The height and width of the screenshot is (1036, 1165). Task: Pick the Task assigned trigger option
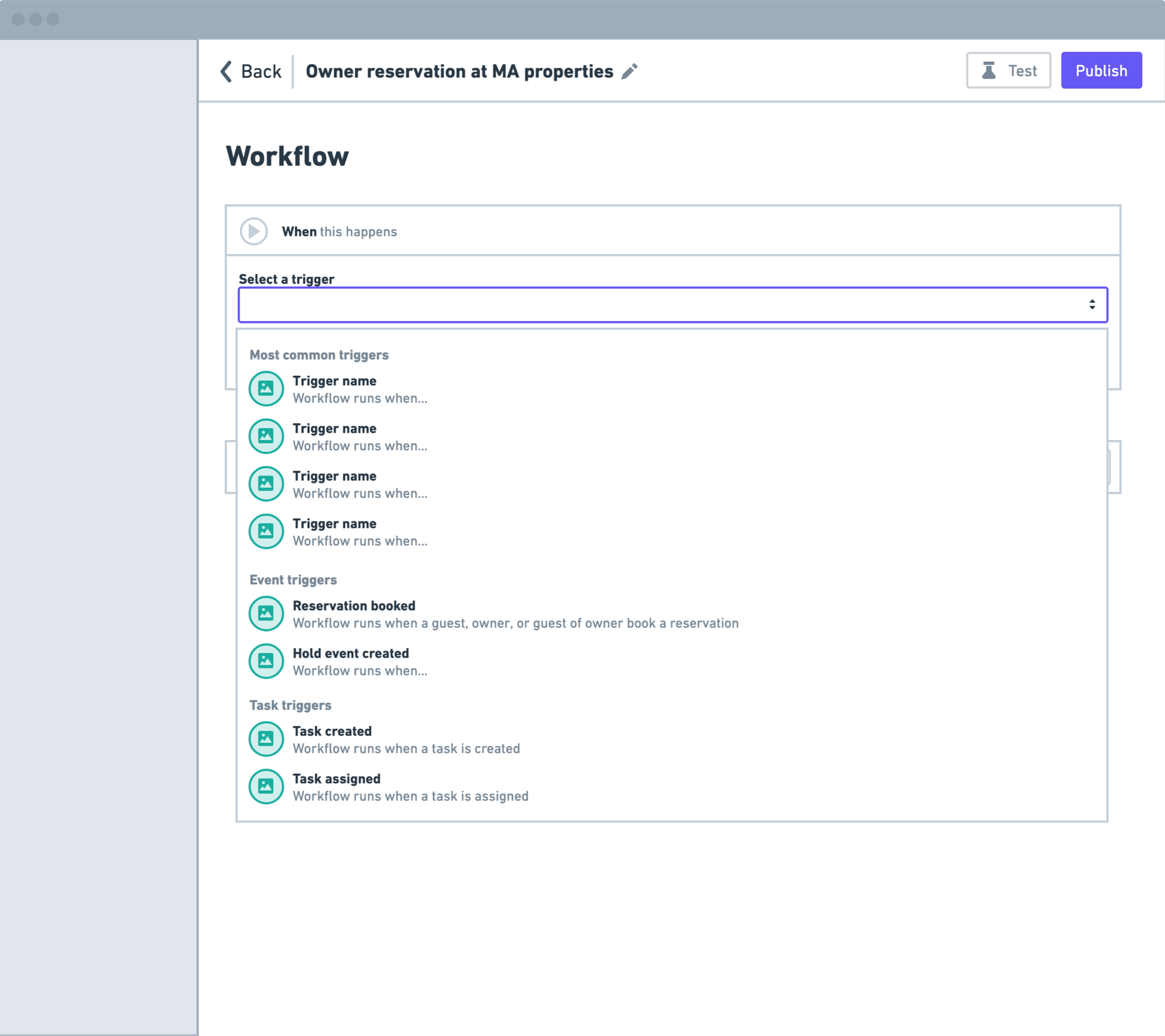336,779
